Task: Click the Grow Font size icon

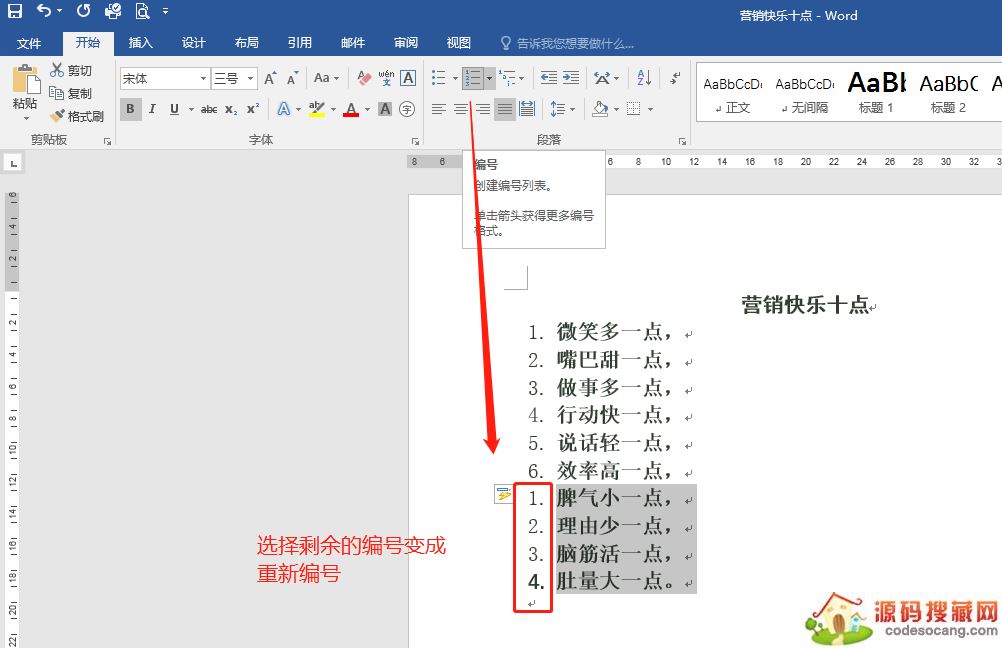Action: [x=270, y=78]
